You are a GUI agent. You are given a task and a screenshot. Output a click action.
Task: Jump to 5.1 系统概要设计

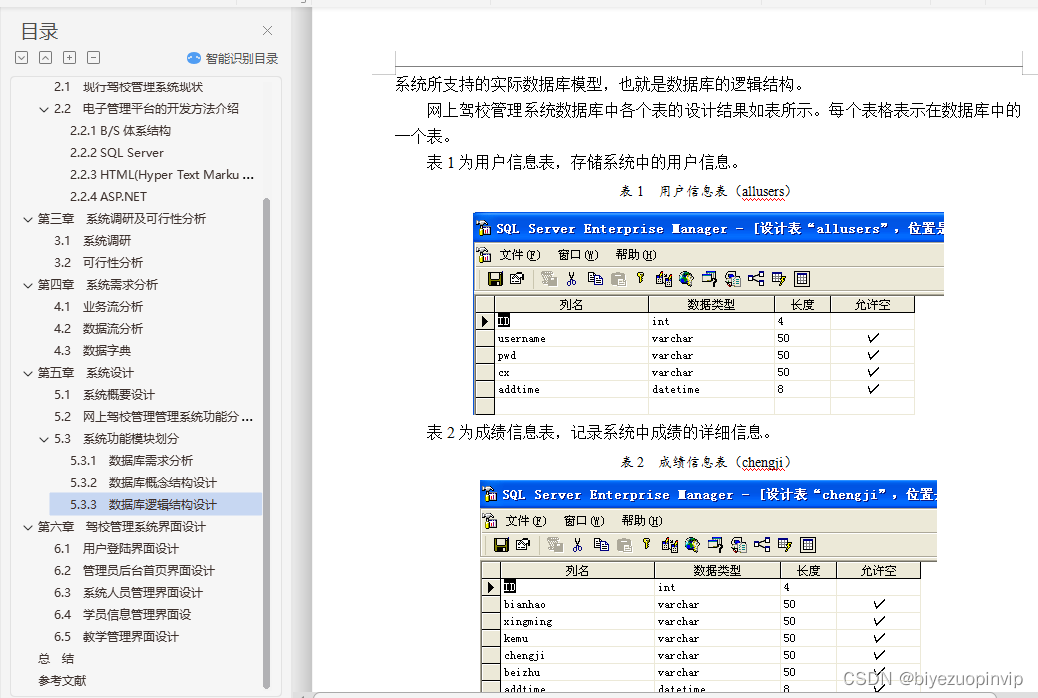[x=105, y=395]
